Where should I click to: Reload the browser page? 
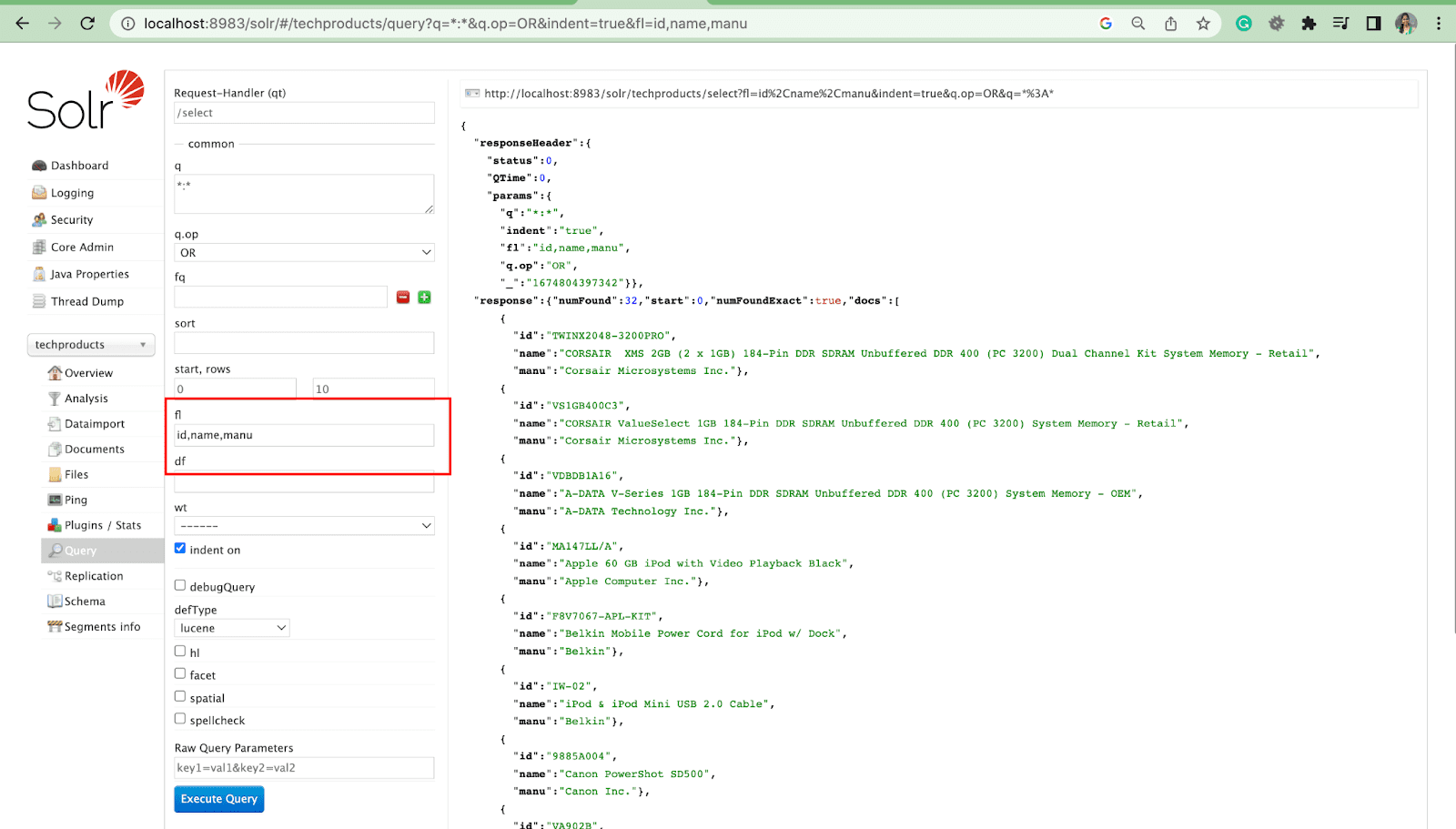[x=87, y=24]
